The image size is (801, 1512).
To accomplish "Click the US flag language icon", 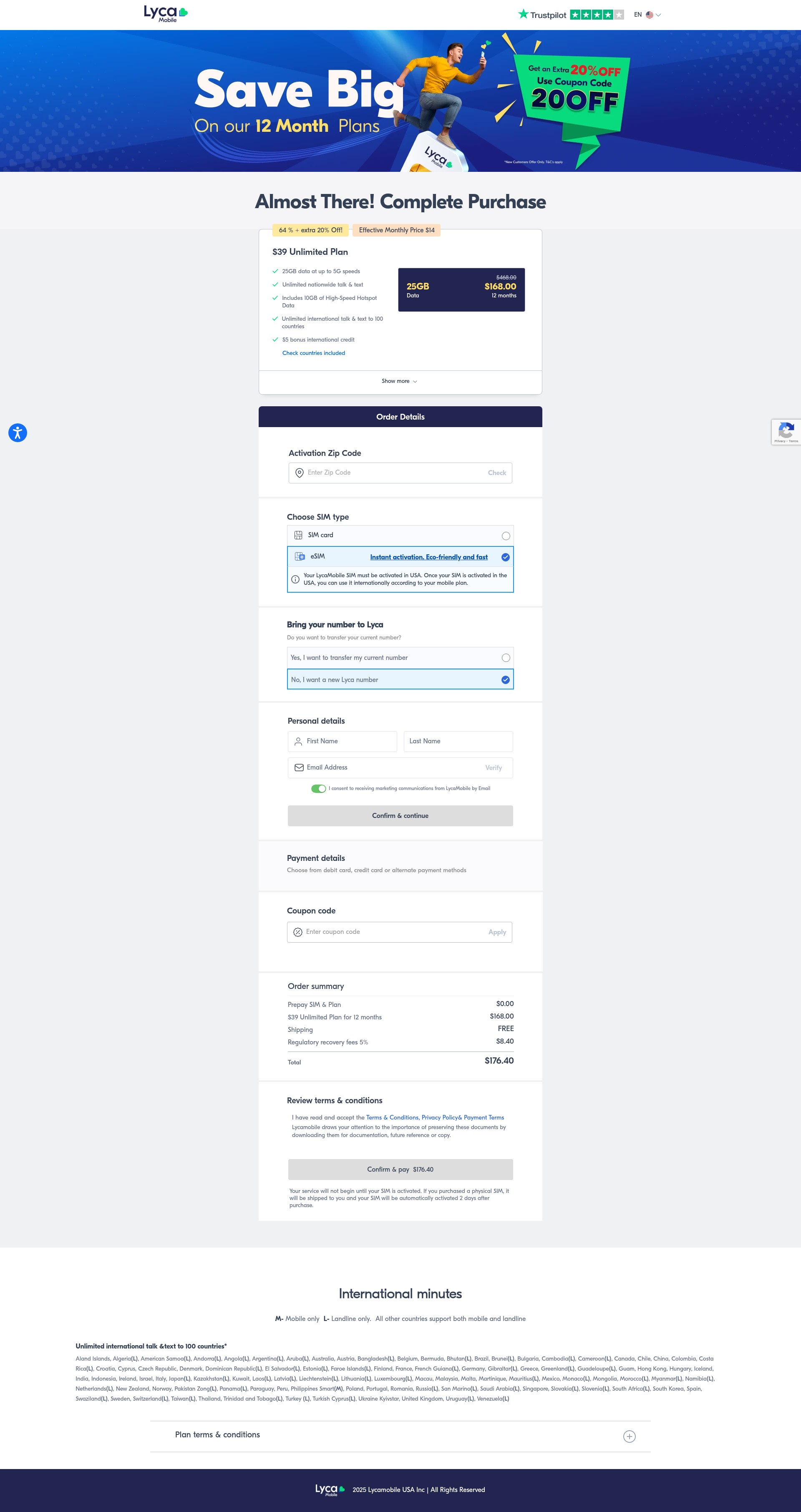I will pyautogui.click(x=649, y=15).
